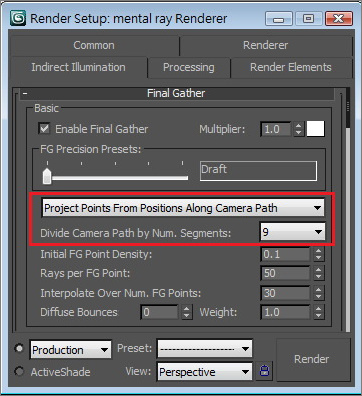362x396 pixels.
Task: Open the Project Points From Positions dropdown
Action: click(x=183, y=208)
